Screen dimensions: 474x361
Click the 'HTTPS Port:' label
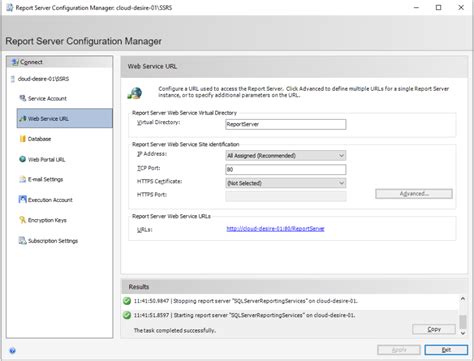point(152,195)
